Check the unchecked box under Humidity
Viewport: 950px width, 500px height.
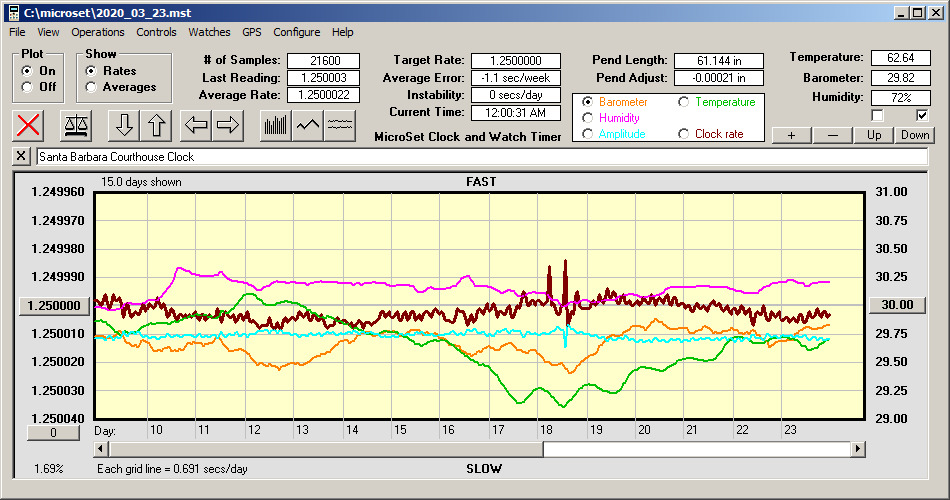[877, 115]
